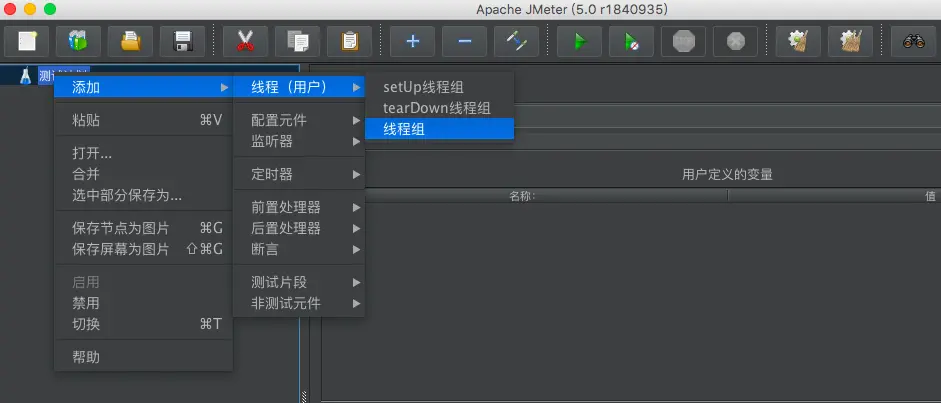Click the New test plan toolbar icon

(26, 41)
